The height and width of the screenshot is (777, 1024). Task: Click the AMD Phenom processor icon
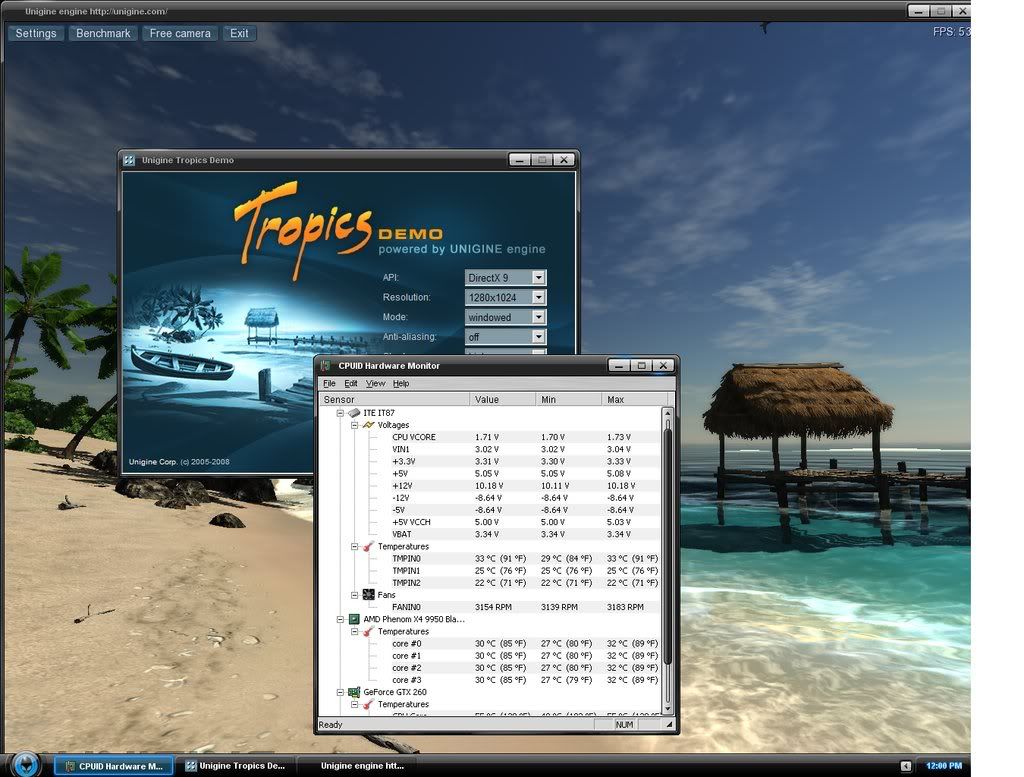(354, 619)
